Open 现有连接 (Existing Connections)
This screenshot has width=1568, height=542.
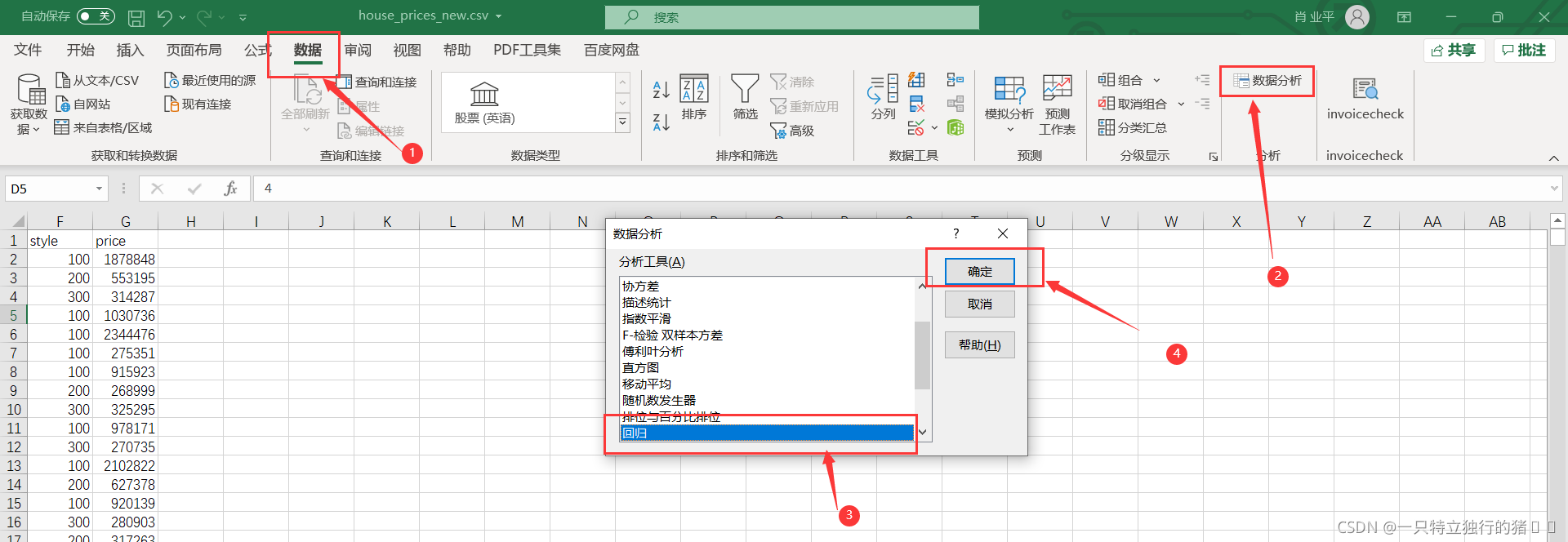coord(198,104)
